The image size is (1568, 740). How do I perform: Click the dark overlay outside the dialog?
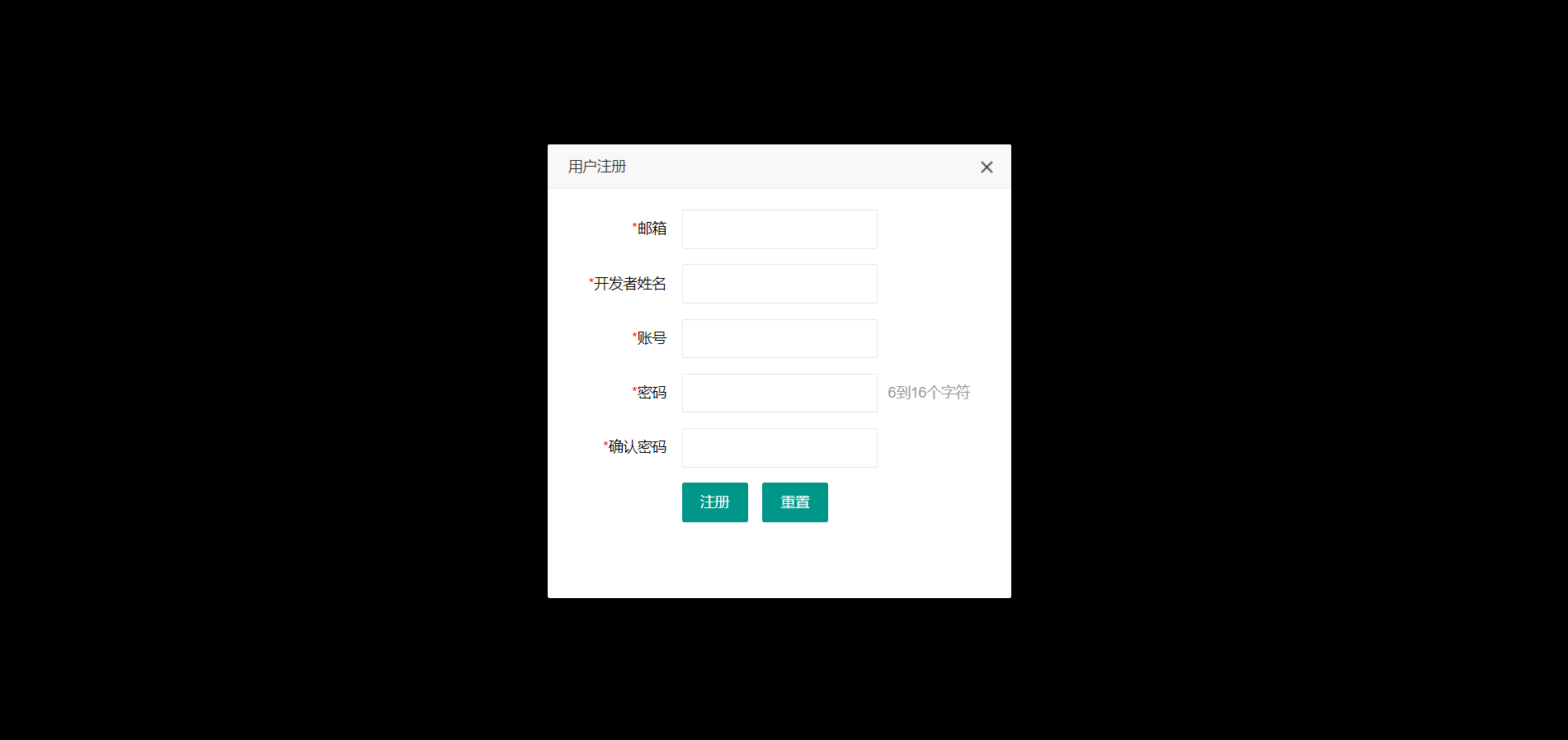[x=272, y=371]
